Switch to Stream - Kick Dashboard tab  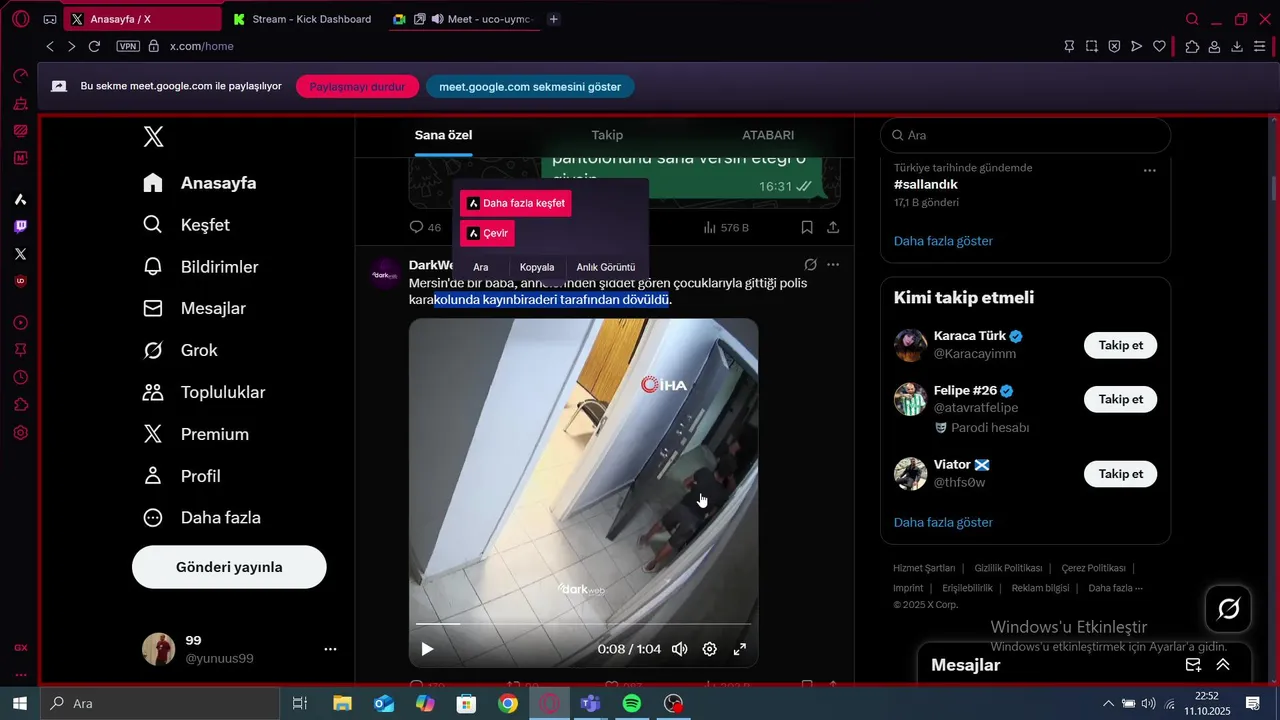click(x=304, y=19)
